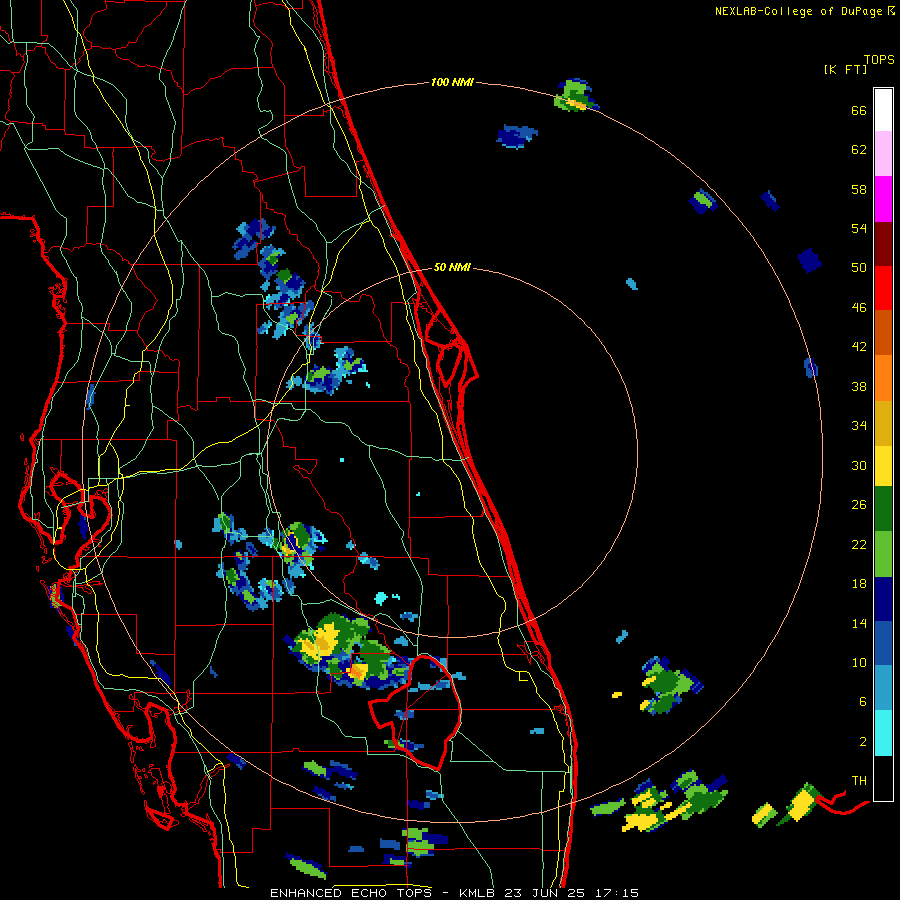Click the TOPS legend title

(879, 59)
